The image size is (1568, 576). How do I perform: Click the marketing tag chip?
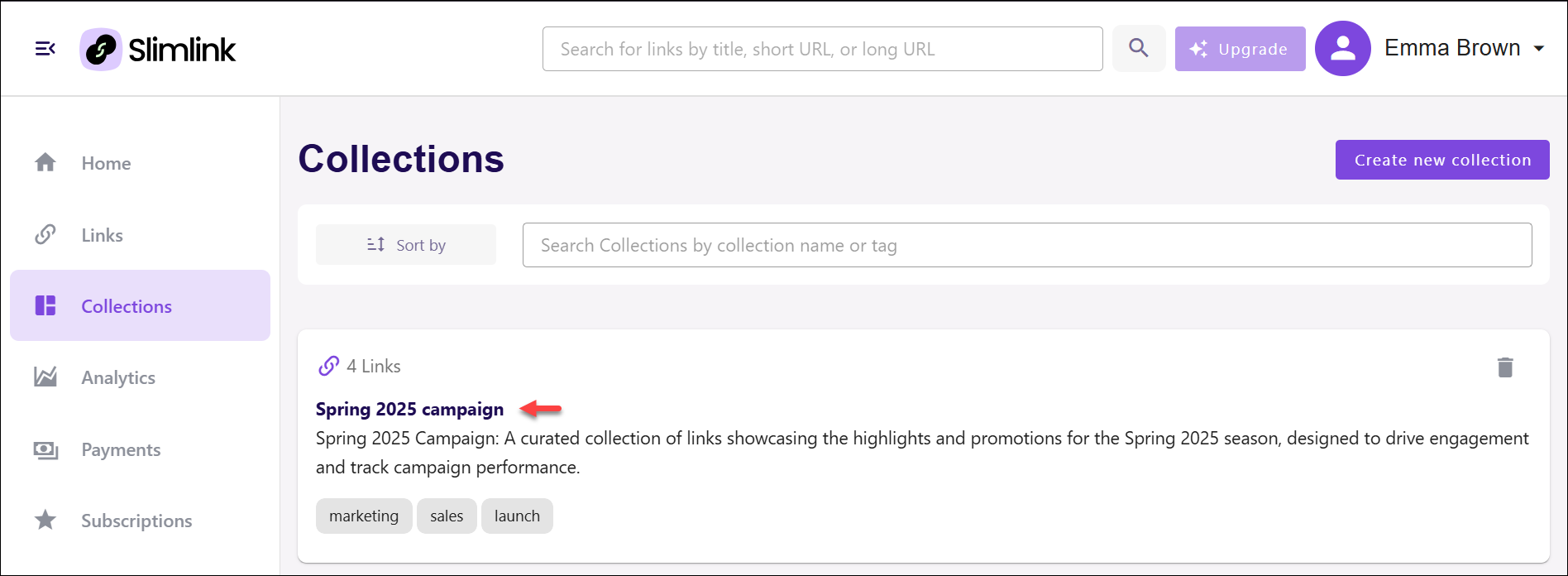click(x=364, y=516)
